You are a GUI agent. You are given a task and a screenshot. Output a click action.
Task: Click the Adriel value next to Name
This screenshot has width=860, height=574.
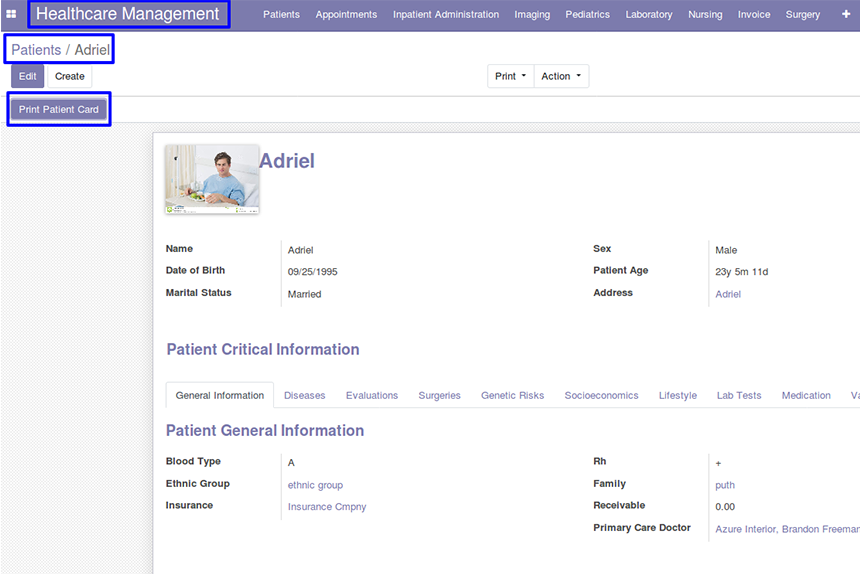pyautogui.click(x=301, y=250)
